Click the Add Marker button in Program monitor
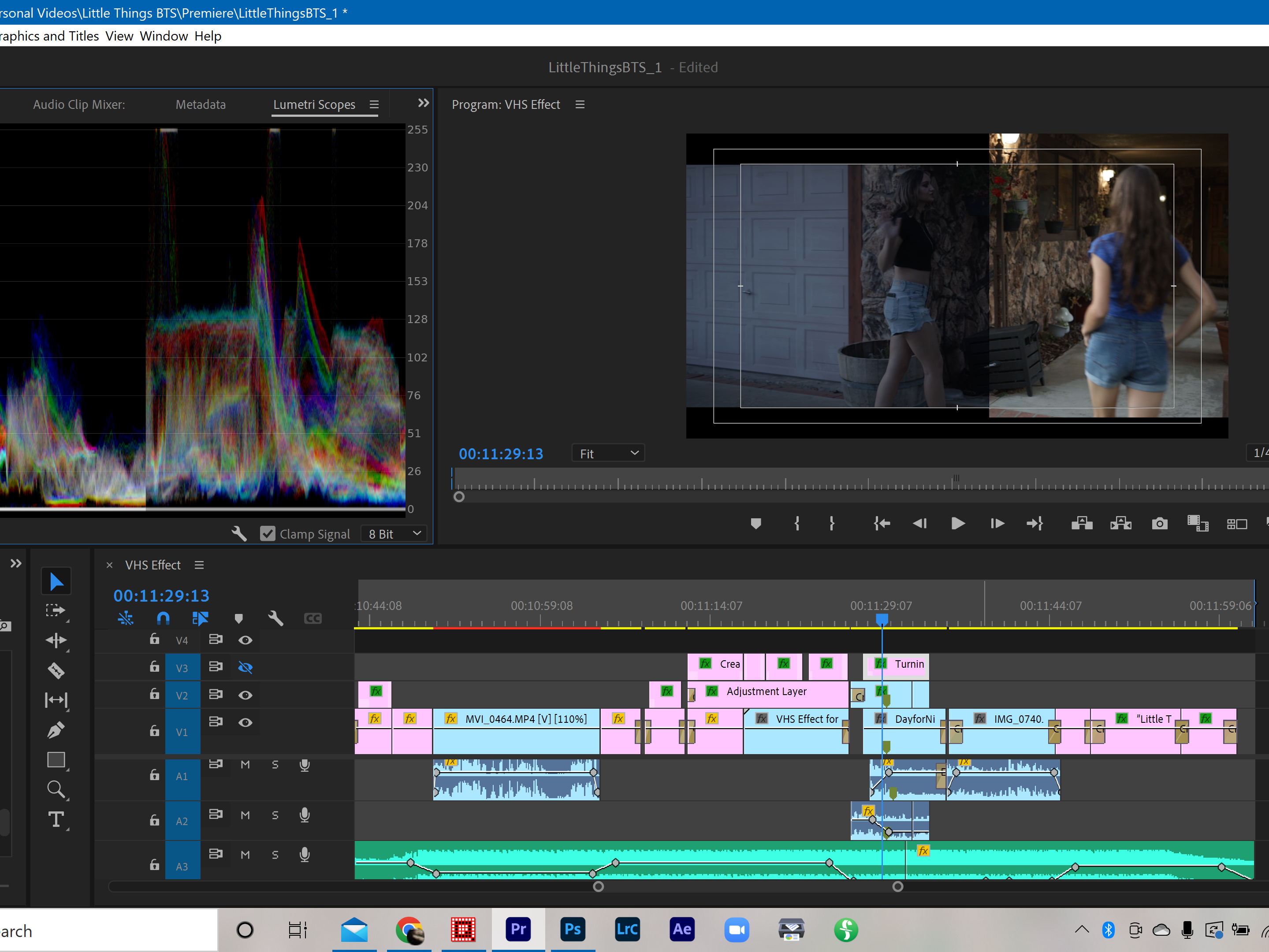Viewport: 1269px width, 952px height. (x=755, y=523)
